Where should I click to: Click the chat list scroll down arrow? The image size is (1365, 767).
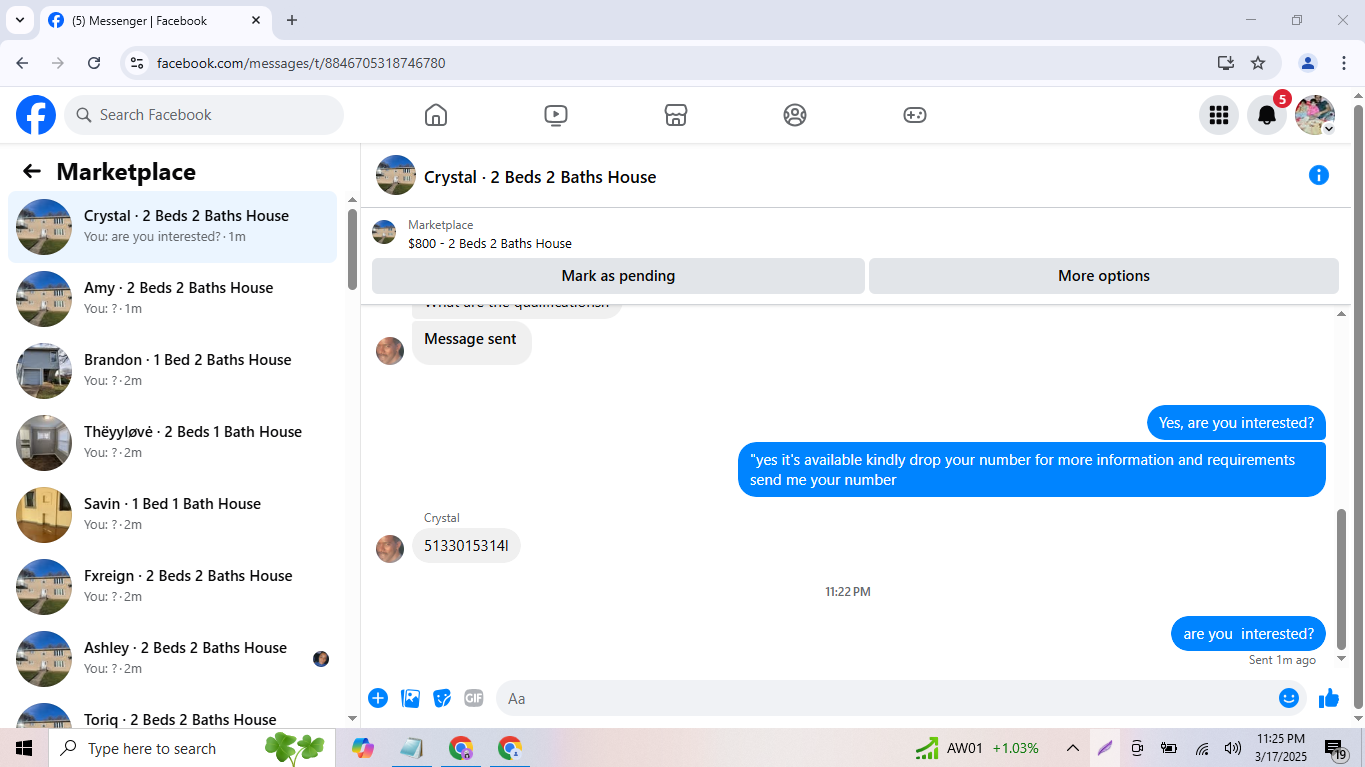pos(352,718)
